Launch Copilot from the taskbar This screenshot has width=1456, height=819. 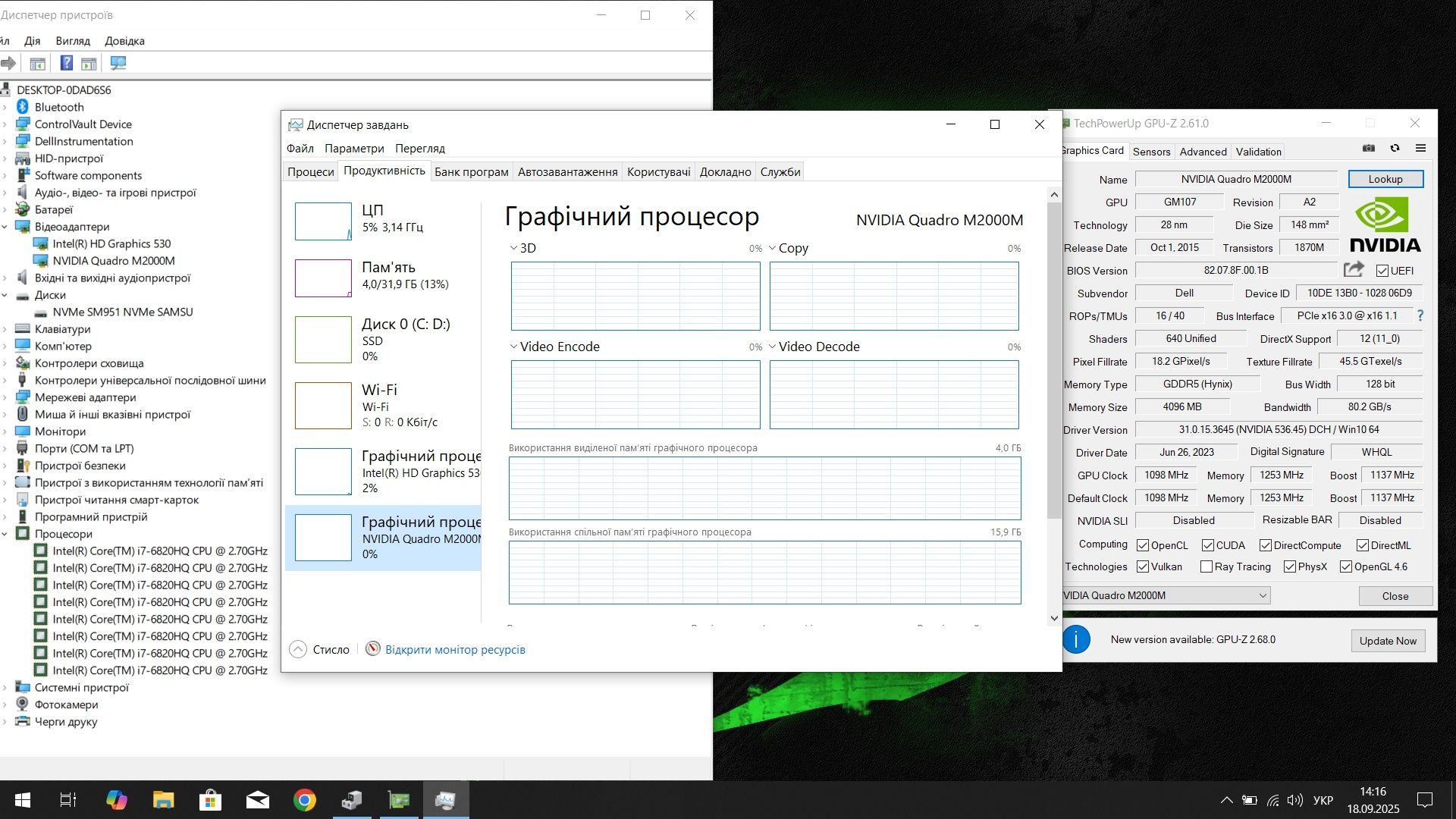click(116, 800)
